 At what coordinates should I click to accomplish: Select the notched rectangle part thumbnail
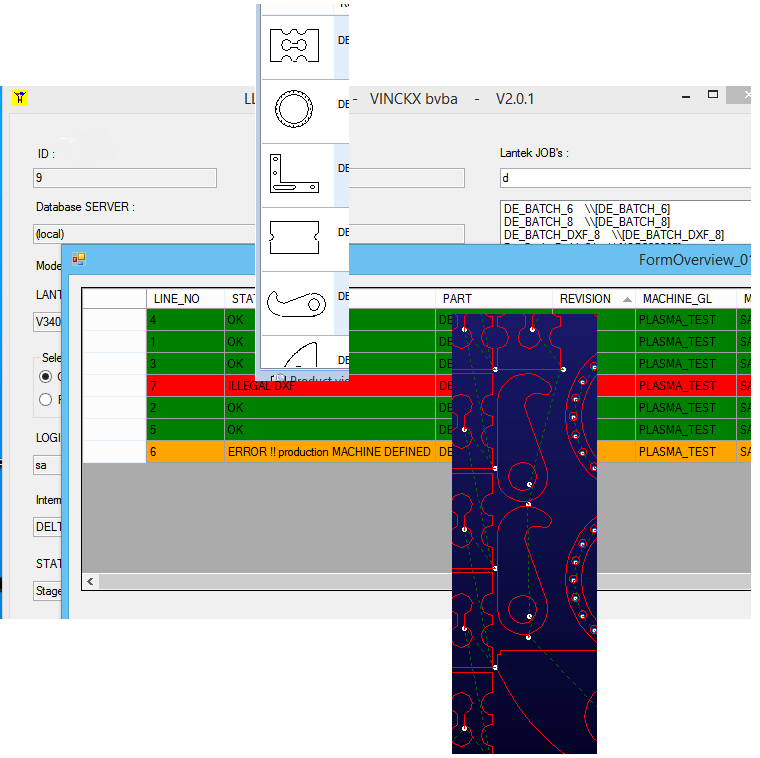click(x=294, y=237)
